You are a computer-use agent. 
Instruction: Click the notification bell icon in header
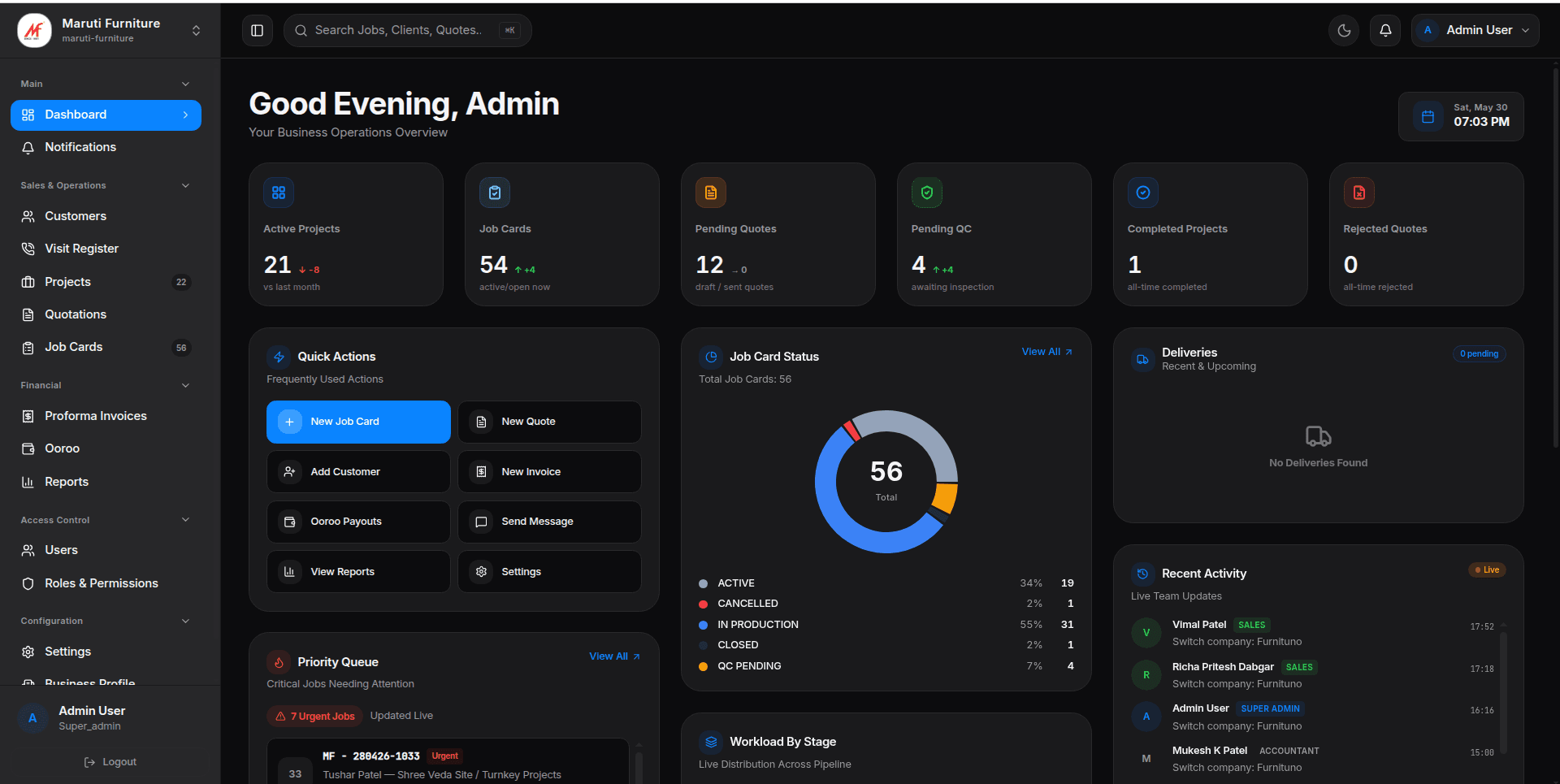click(x=1385, y=31)
